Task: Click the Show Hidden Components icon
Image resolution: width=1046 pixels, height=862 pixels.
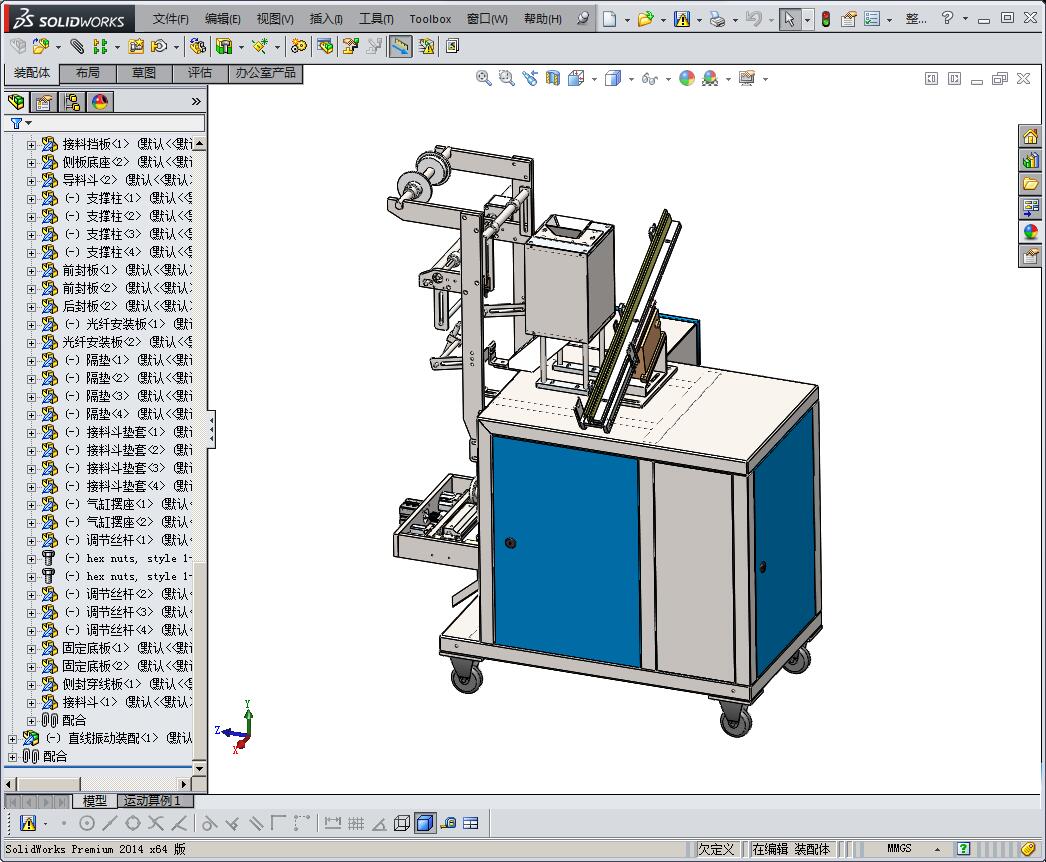Action: (x=197, y=46)
